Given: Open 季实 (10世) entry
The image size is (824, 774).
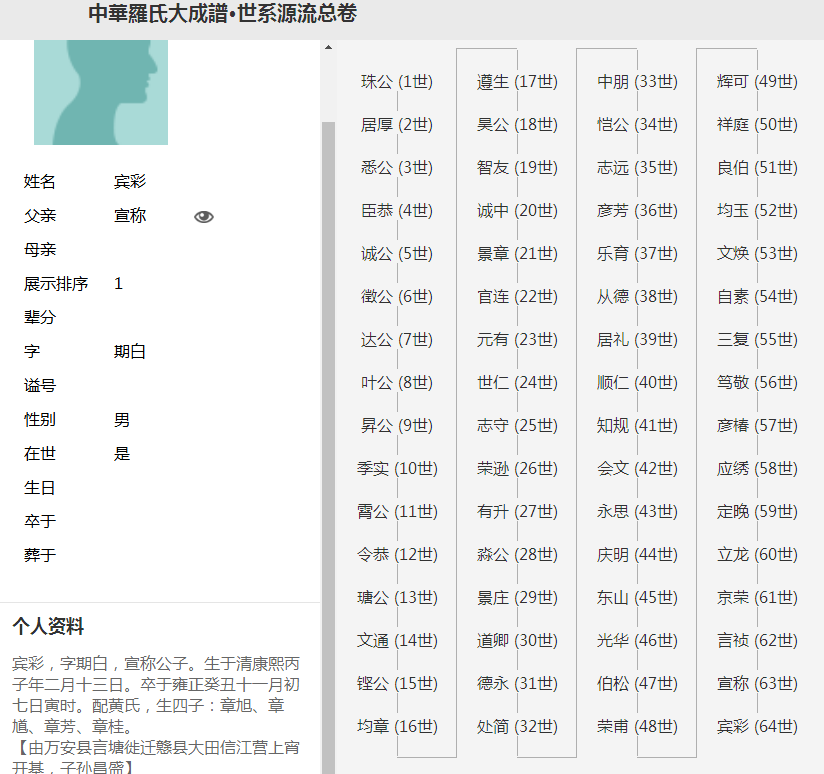Looking at the screenshot, I should (397, 469).
